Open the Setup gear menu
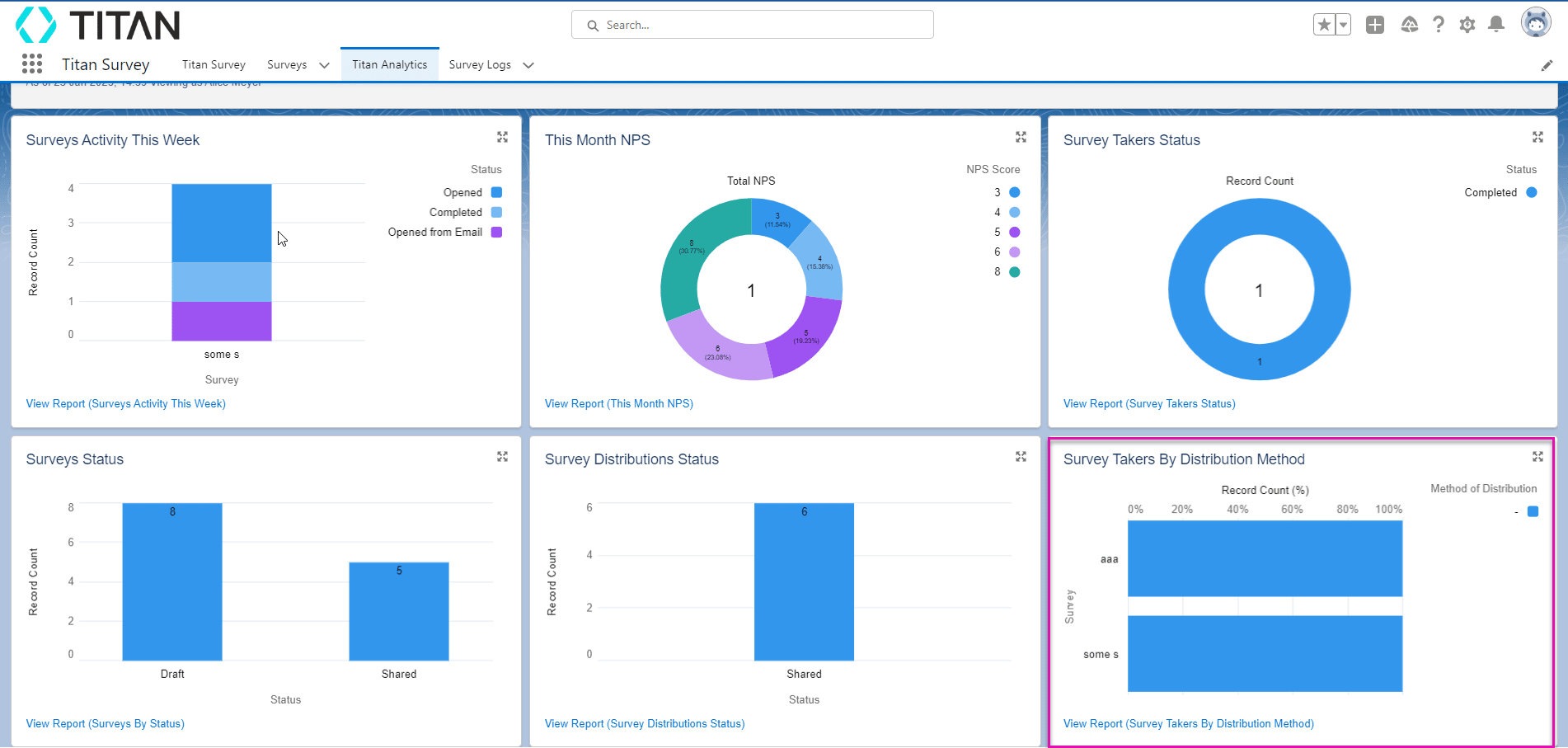 [x=1467, y=25]
